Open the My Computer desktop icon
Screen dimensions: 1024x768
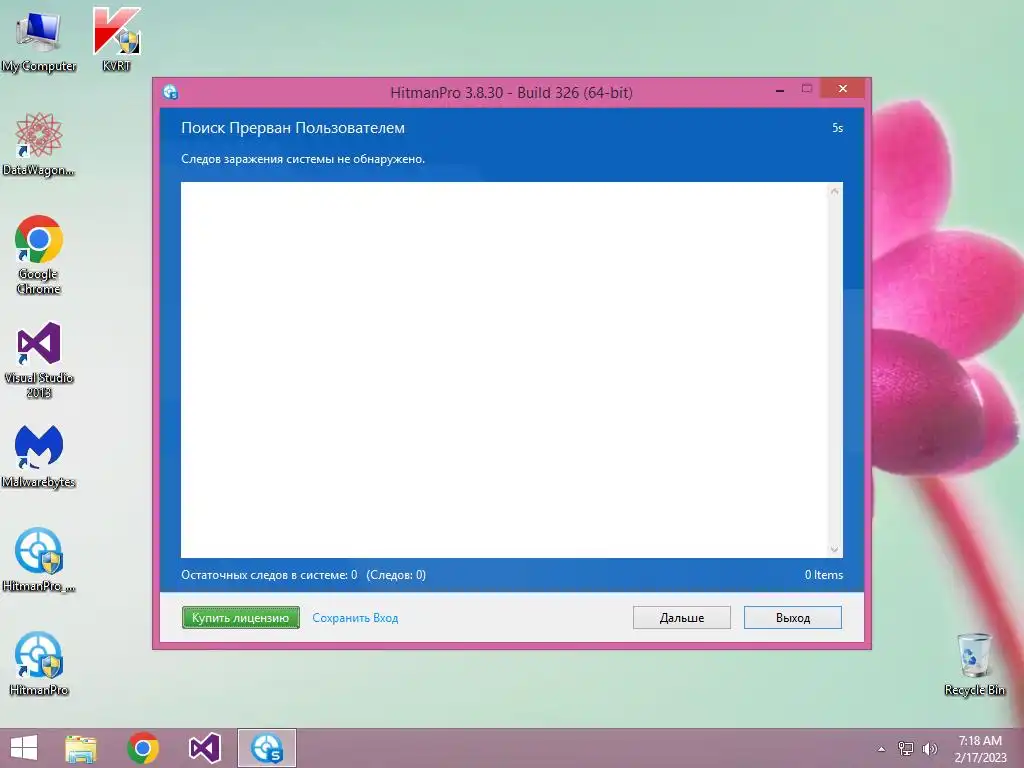point(39,39)
